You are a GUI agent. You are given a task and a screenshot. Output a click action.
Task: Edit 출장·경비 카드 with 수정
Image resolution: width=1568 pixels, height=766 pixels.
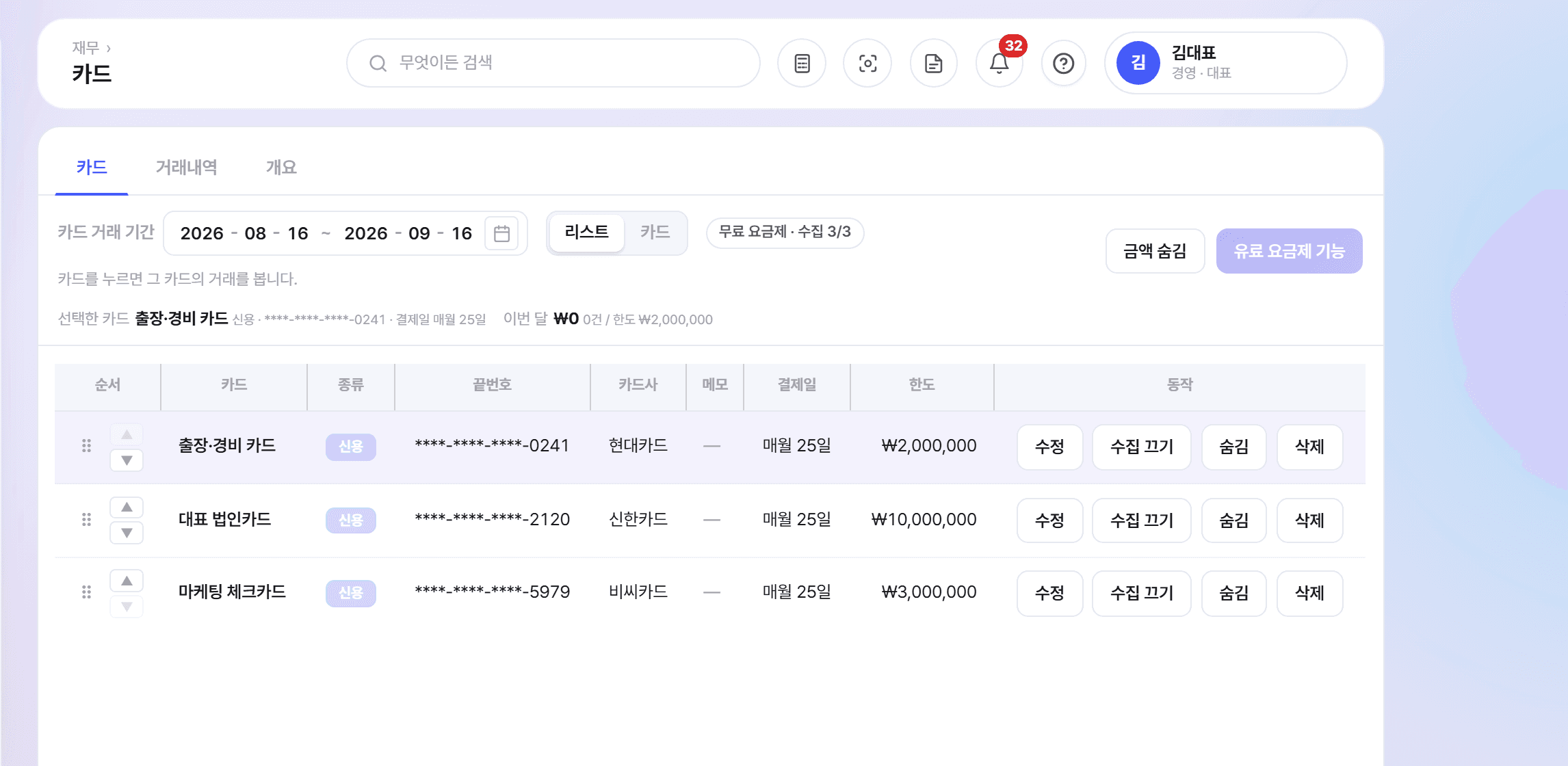[1049, 447]
